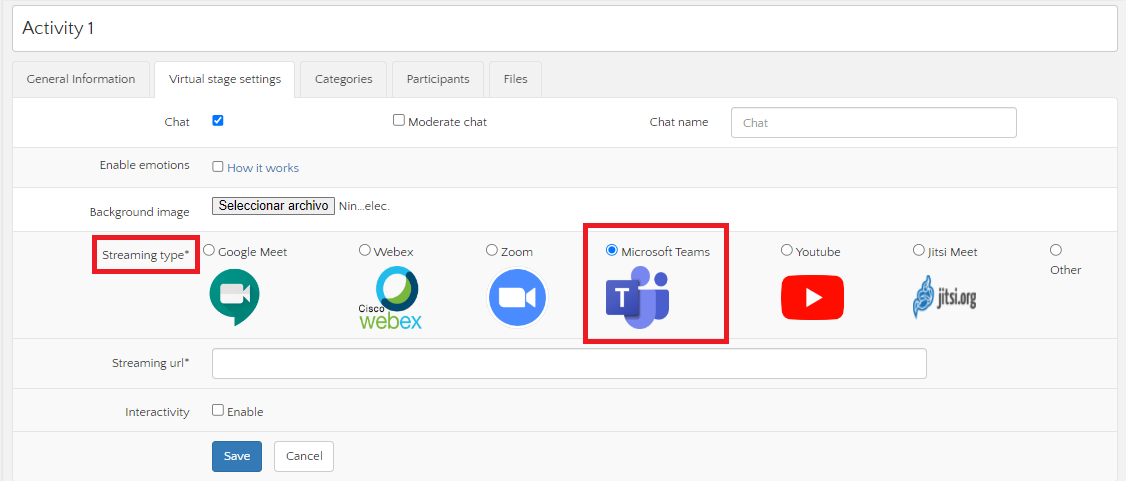The image size is (1126, 481).
Task: Click the jitsi.org logo
Action: point(945,297)
